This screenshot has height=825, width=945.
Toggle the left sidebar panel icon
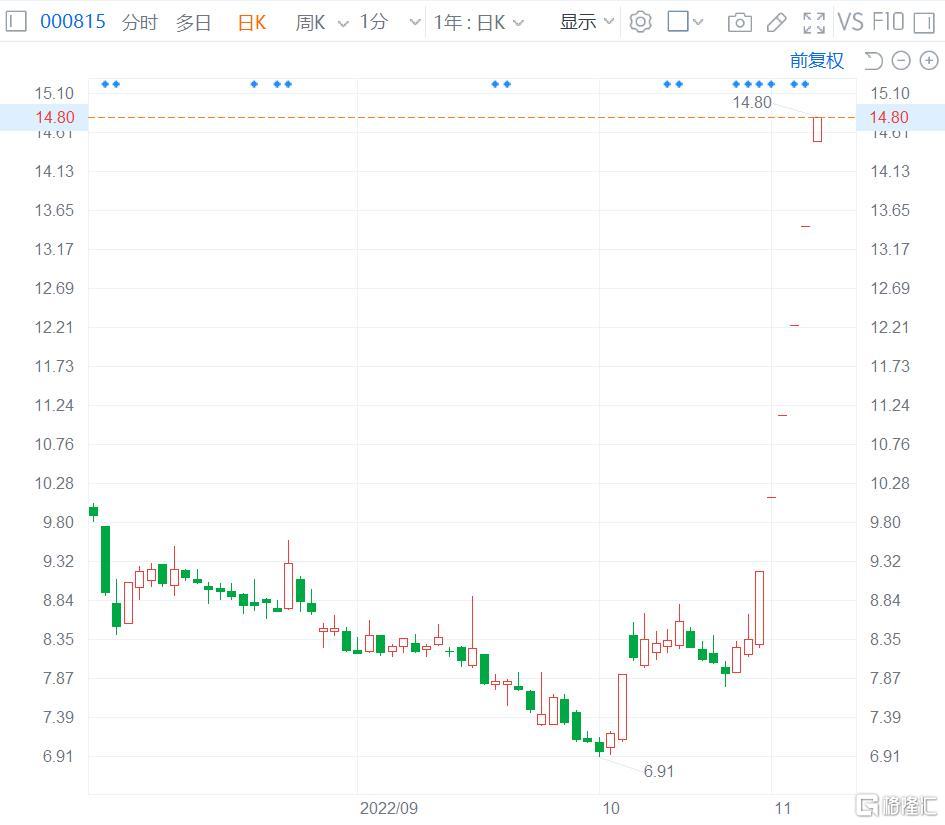coord(16,22)
